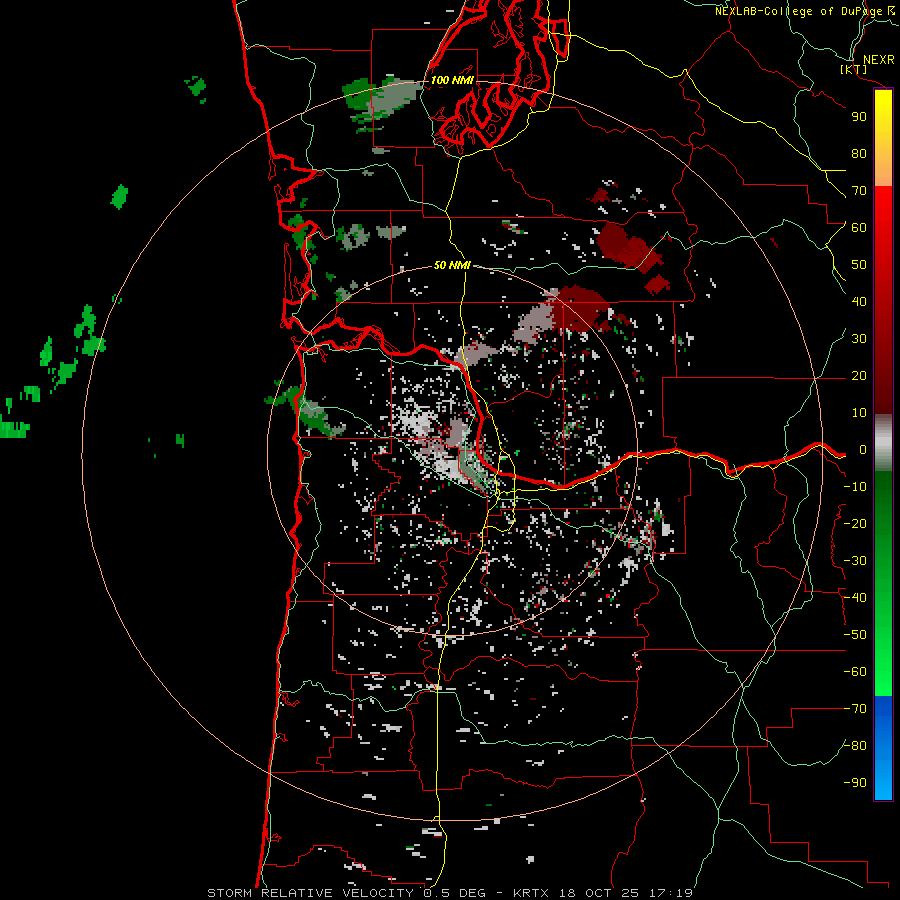Image resolution: width=900 pixels, height=900 pixels.
Task: Click the -50 value on the velocity scale
Action: pos(855,635)
